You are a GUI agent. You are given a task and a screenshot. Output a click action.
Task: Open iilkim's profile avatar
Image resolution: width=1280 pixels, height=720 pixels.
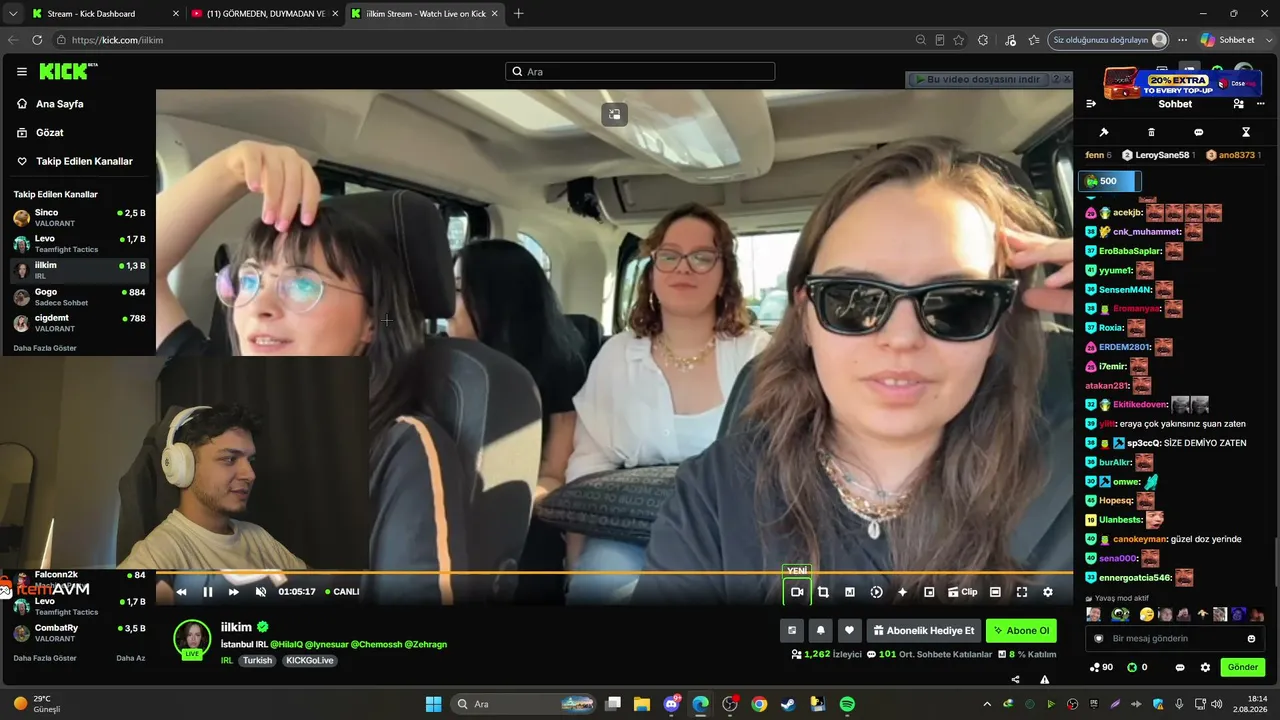[x=192, y=639]
